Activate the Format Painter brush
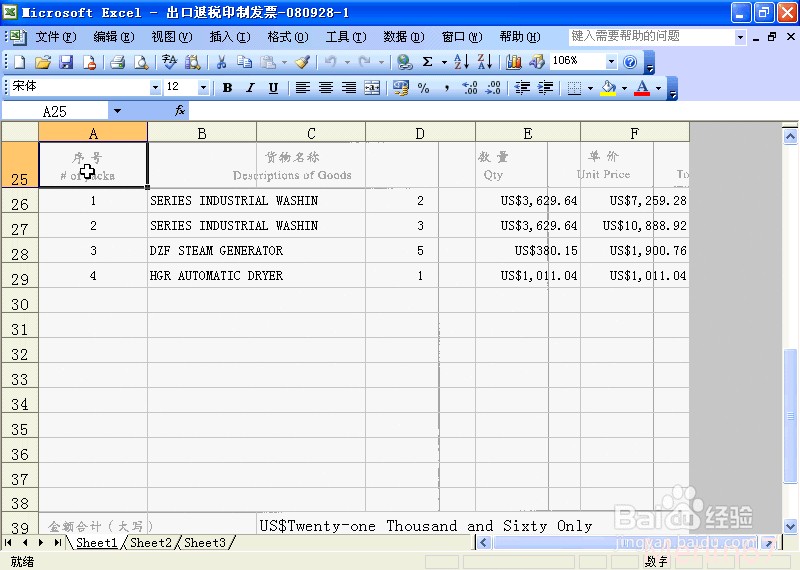This screenshot has width=800, height=570. [303, 62]
